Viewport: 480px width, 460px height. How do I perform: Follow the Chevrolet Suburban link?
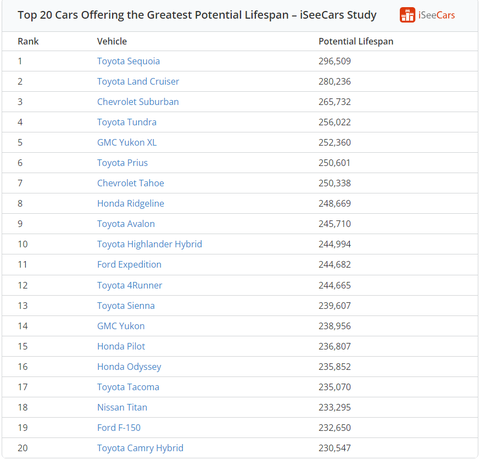click(138, 102)
